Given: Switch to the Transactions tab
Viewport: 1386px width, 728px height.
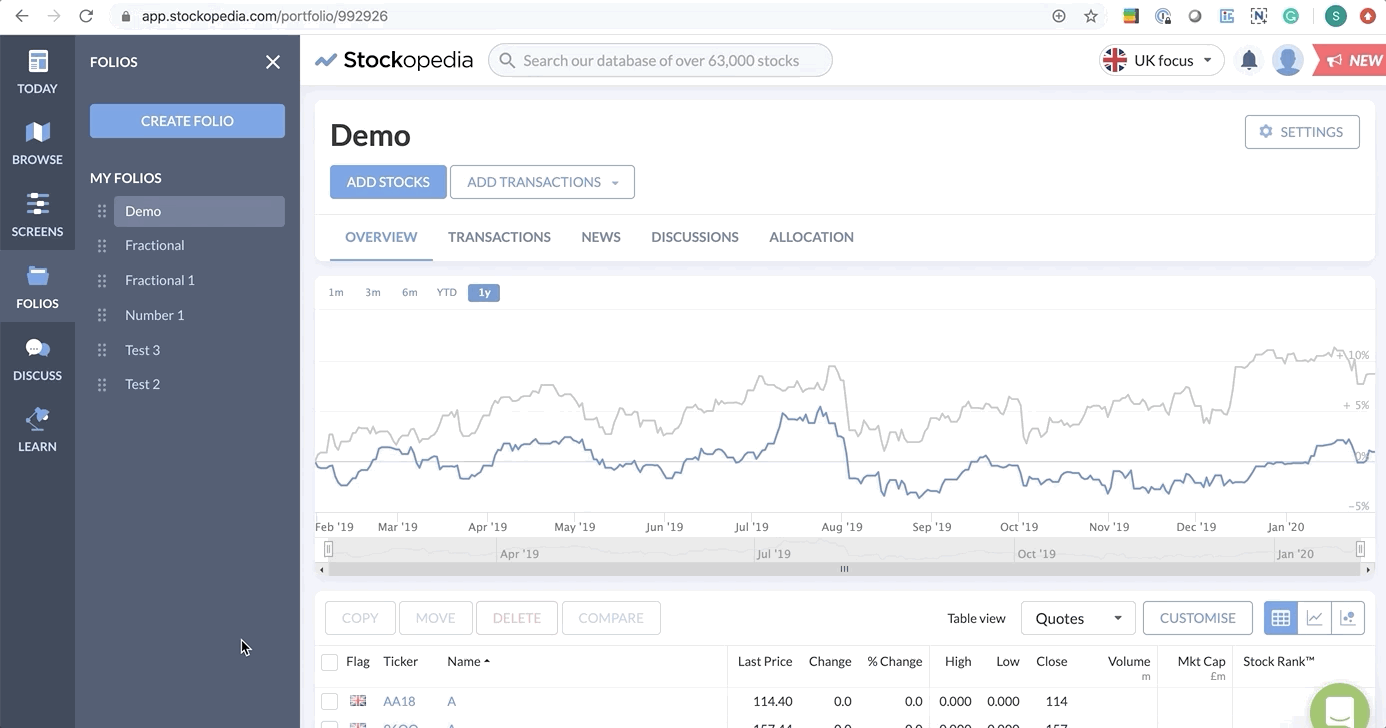Looking at the screenshot, I should [x=499, y=237].
